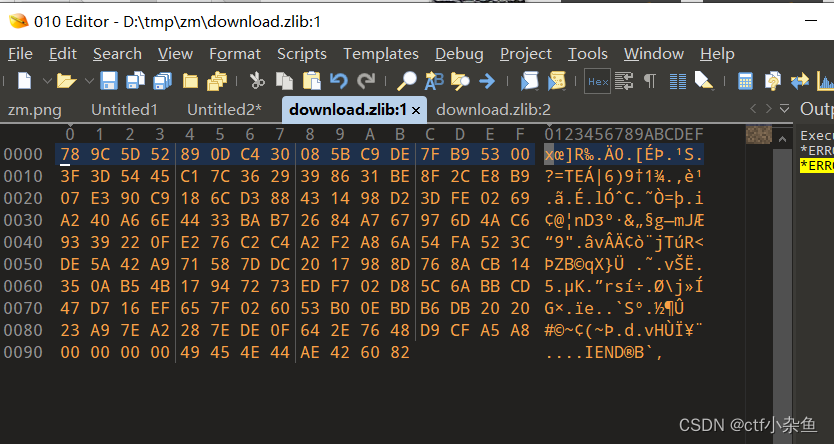Click the Run Template scroll icon
The width and height of the screenshot is (834, 444).
pyautogui.click(x=557, y=81)
